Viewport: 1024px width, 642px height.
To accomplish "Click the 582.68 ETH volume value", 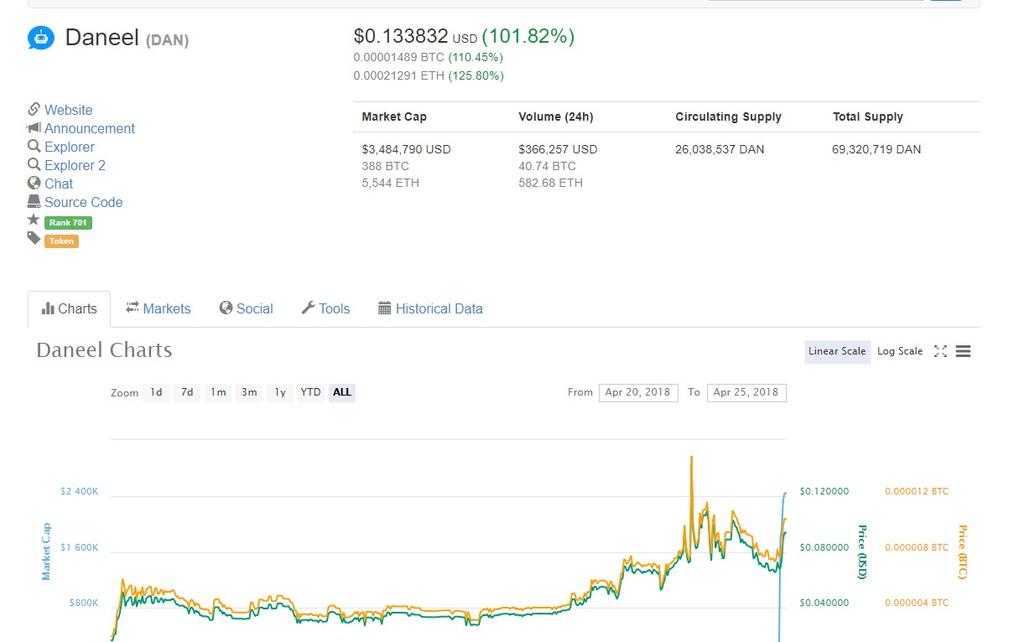I will [551, 184].
